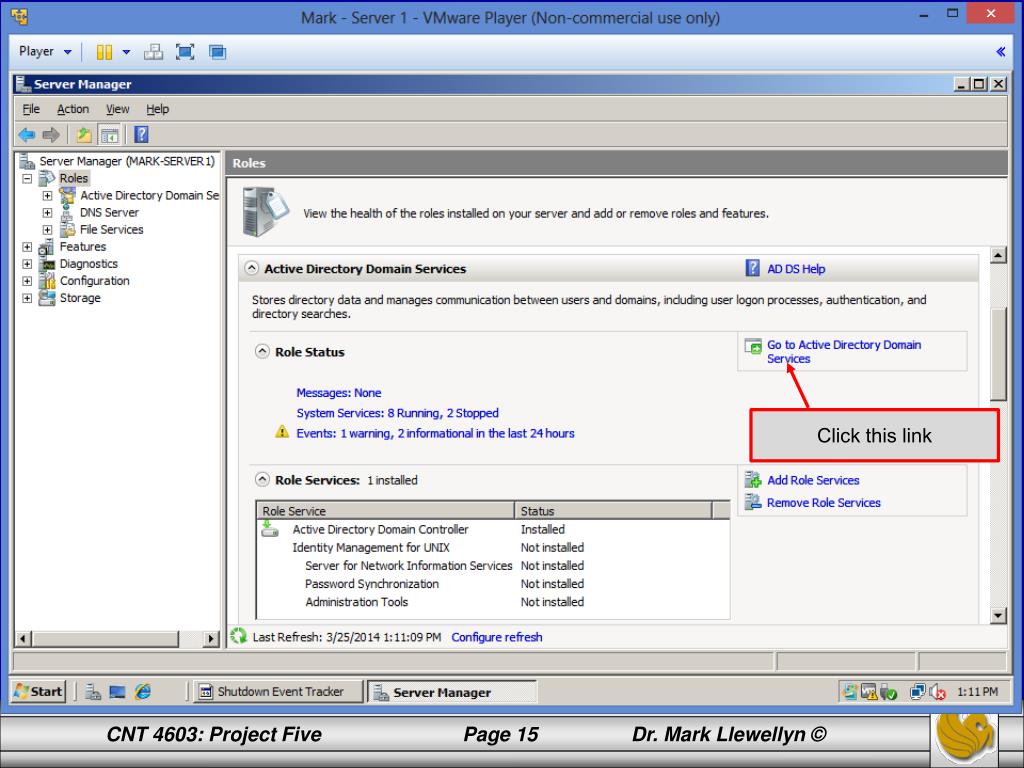Expand Active Directory Domain Services tree node
The height and width of the screenshot is (768, 1024).
click(47, 195)
